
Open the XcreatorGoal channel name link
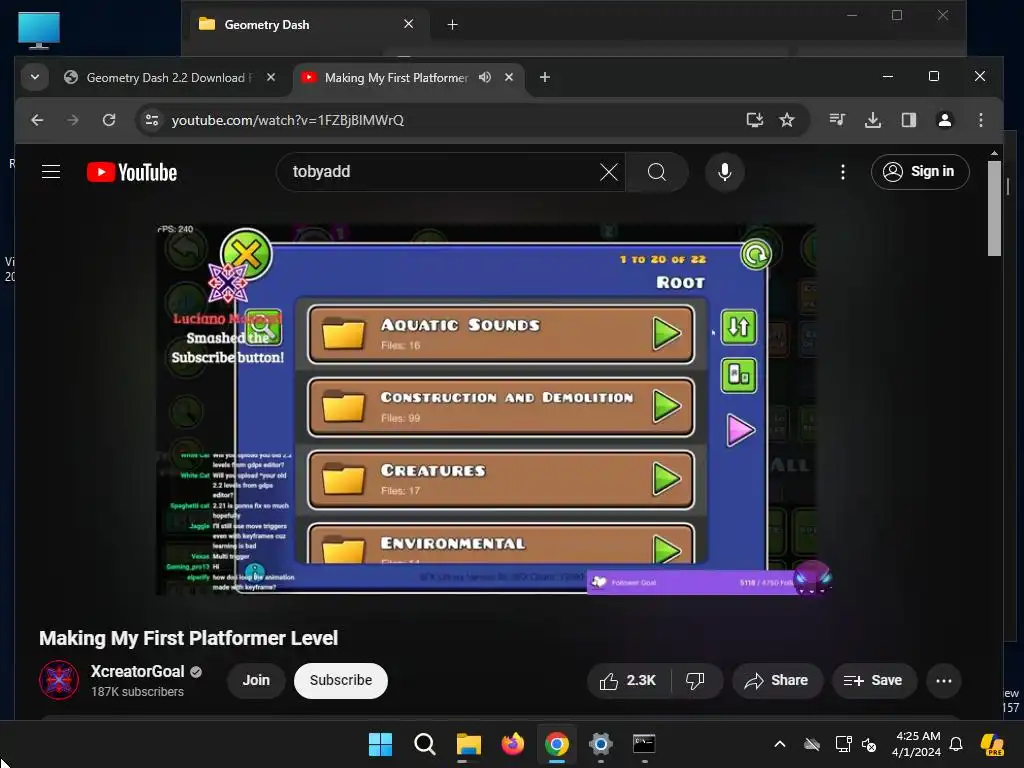click(137, 671)
